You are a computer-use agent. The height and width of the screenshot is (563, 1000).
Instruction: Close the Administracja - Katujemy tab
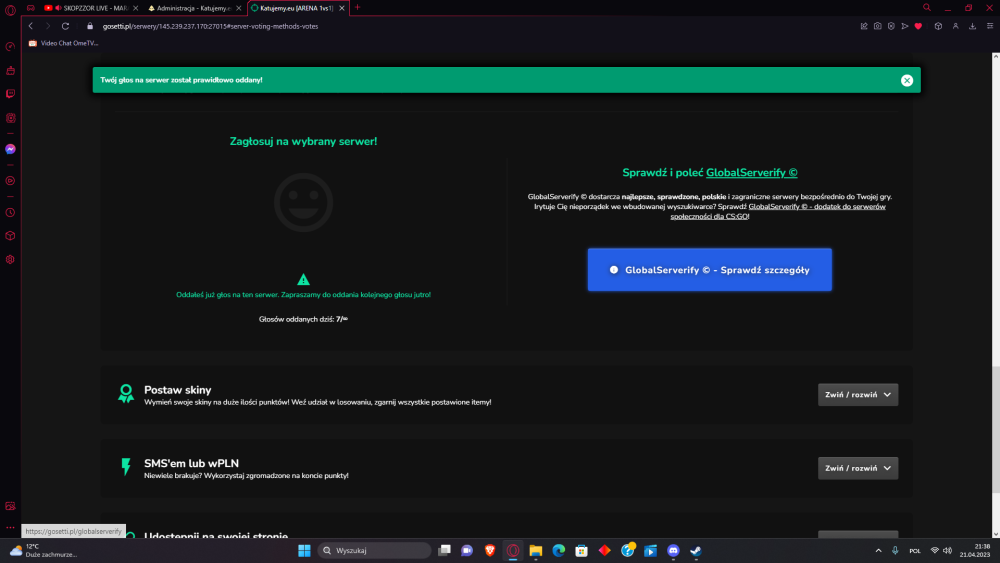coord(239,8)
